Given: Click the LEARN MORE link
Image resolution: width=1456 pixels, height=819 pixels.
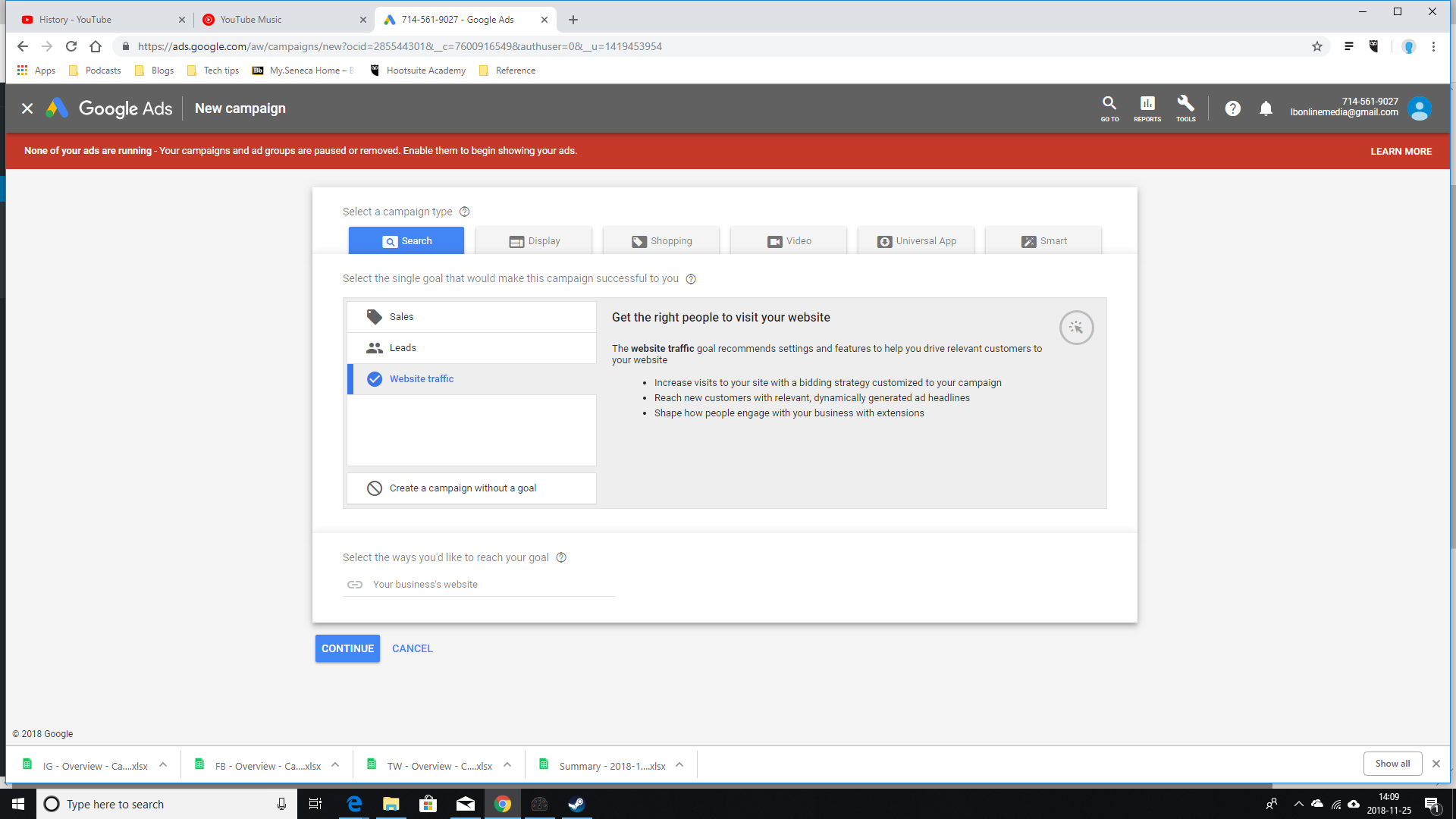Looking at the screenshot, I should point(1401,152).
